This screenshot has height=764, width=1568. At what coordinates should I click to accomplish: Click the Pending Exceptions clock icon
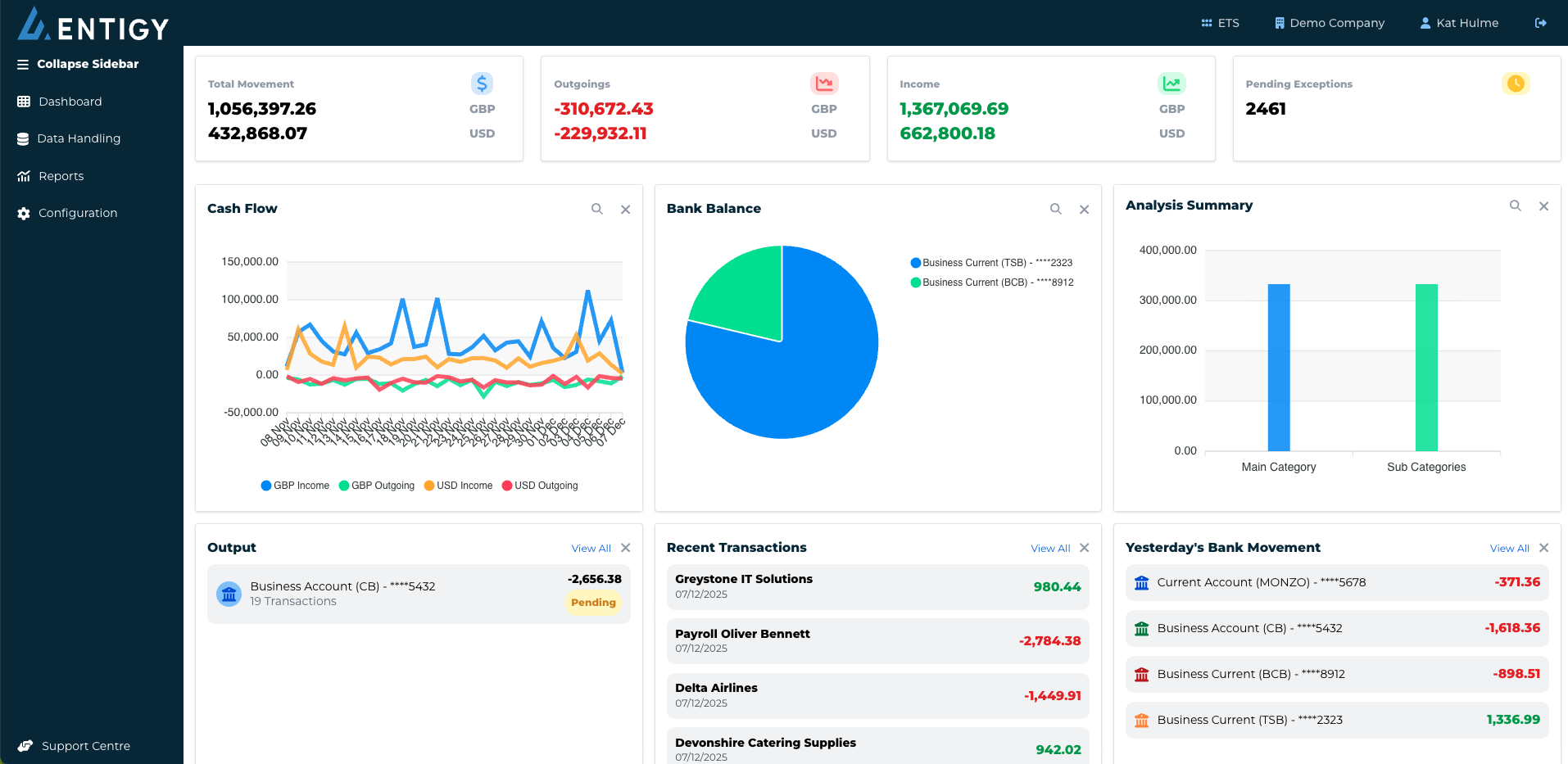coord(1516,84)
